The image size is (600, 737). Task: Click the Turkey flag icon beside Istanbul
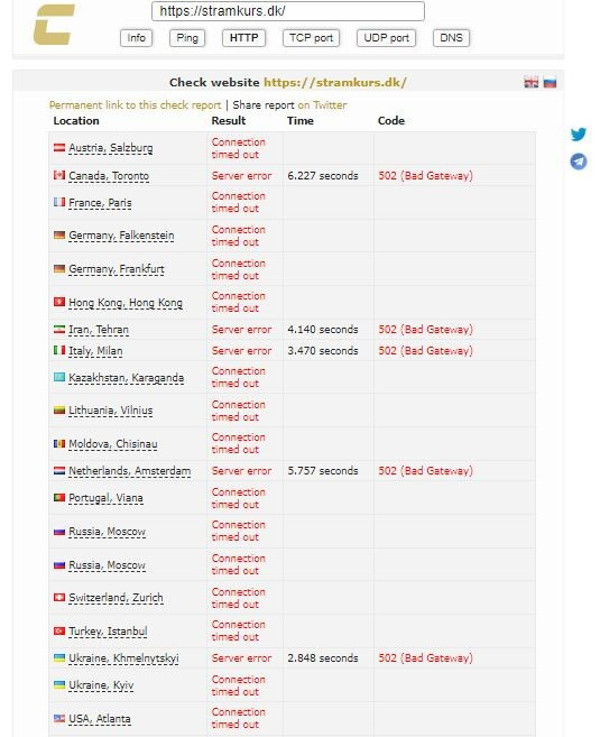59,631
